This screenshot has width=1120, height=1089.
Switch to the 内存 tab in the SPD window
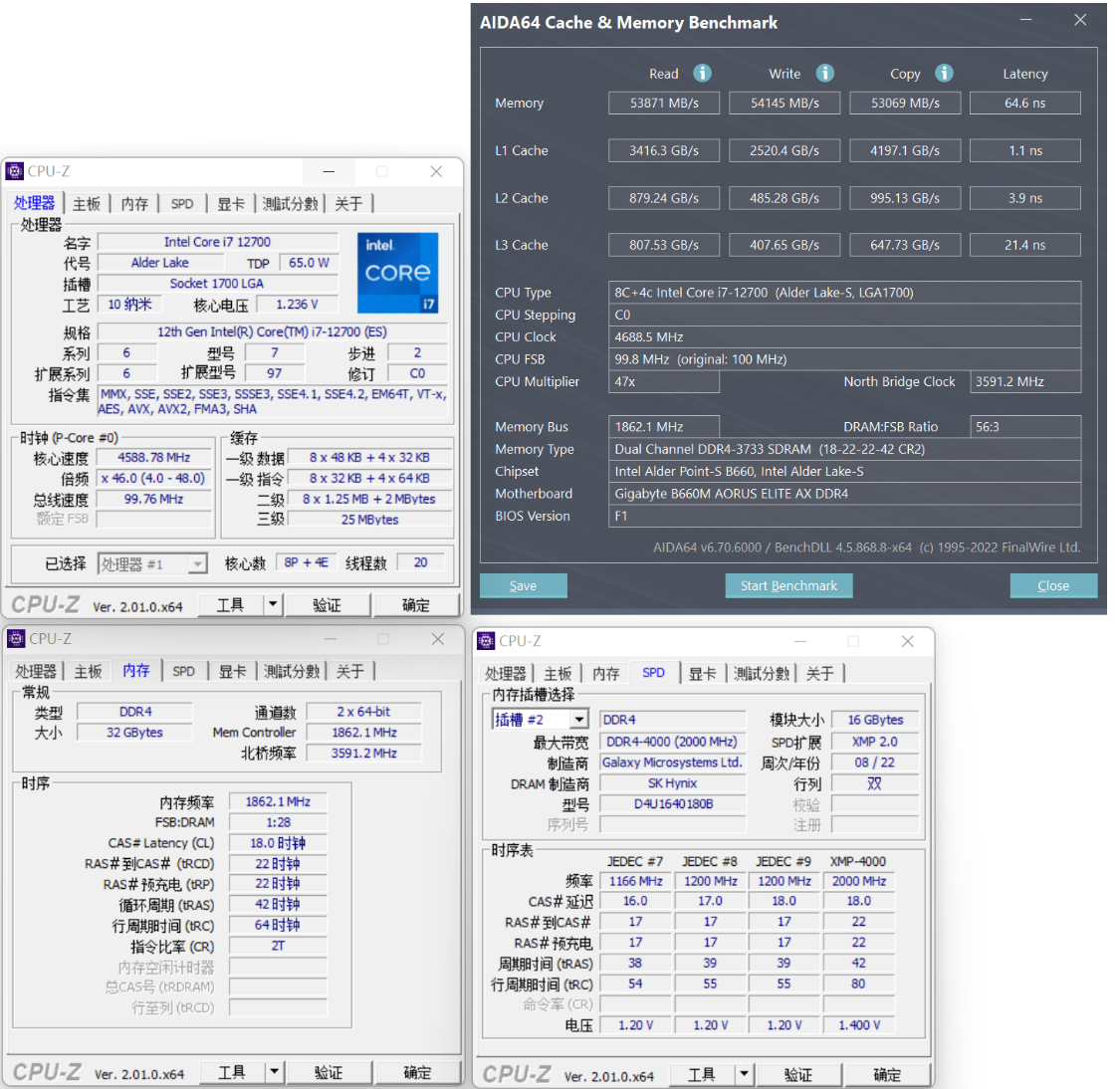(x=605, y=673)
